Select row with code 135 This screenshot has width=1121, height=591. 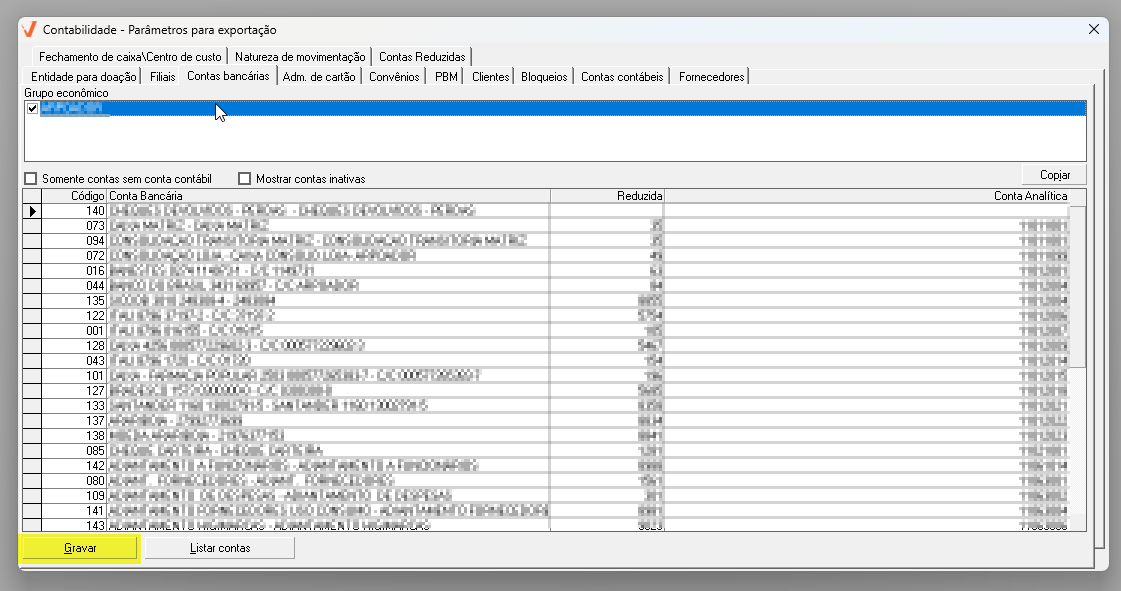click(546, 301)
